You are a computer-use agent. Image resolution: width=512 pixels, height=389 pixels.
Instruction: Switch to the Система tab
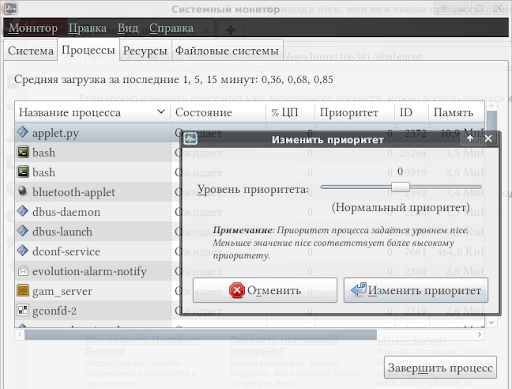[x=31, y=51]
